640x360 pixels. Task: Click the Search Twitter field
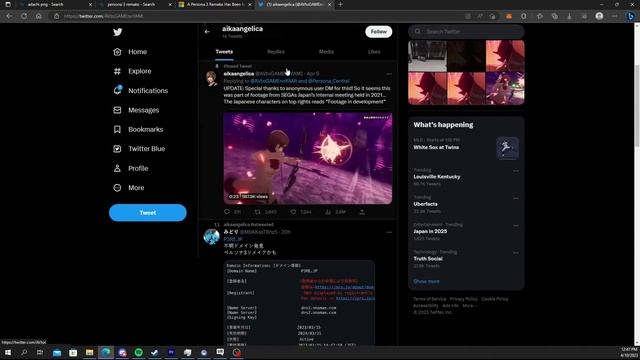pos(466,31)
